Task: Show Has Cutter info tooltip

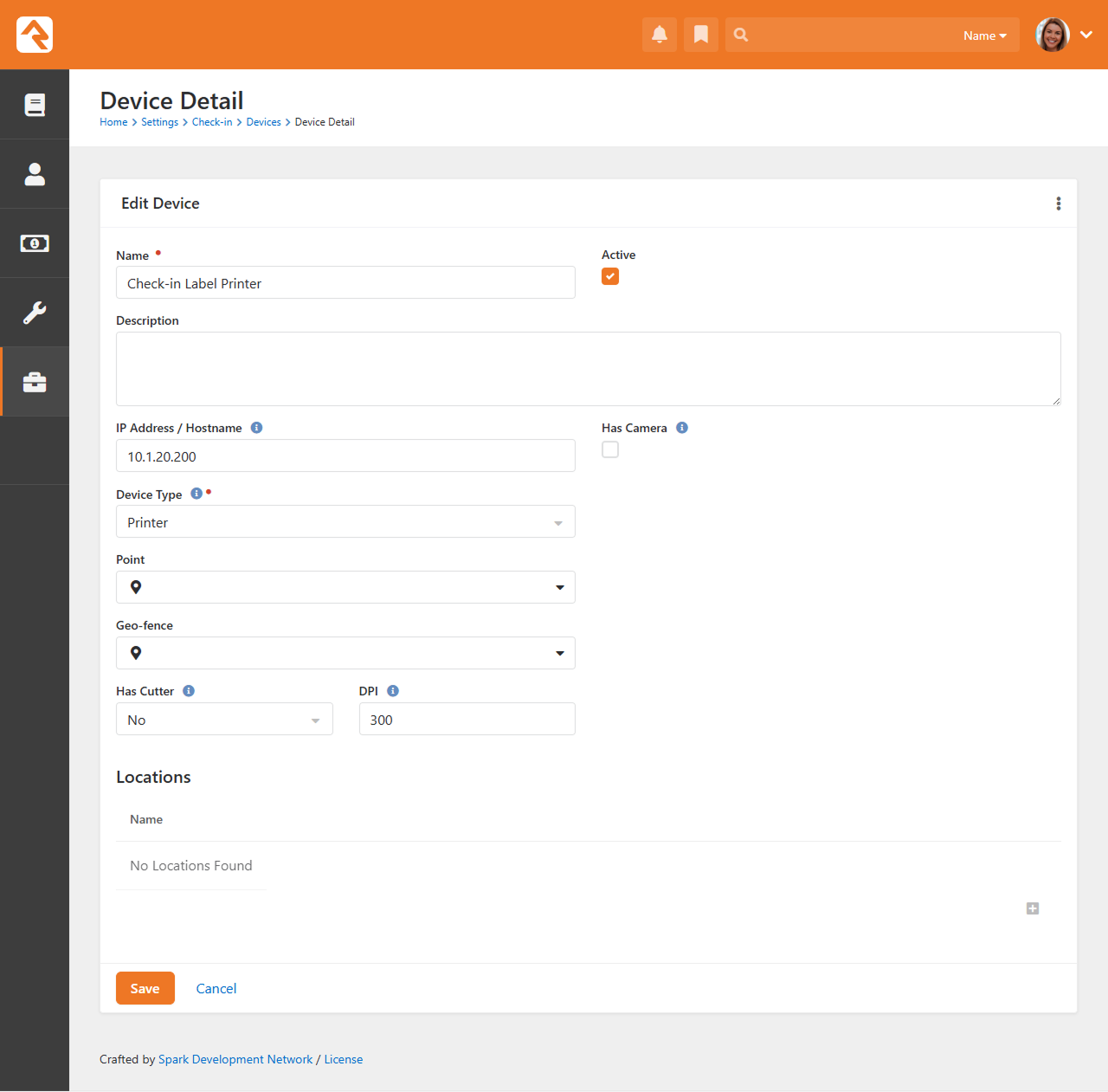Action: click(189, 691)
